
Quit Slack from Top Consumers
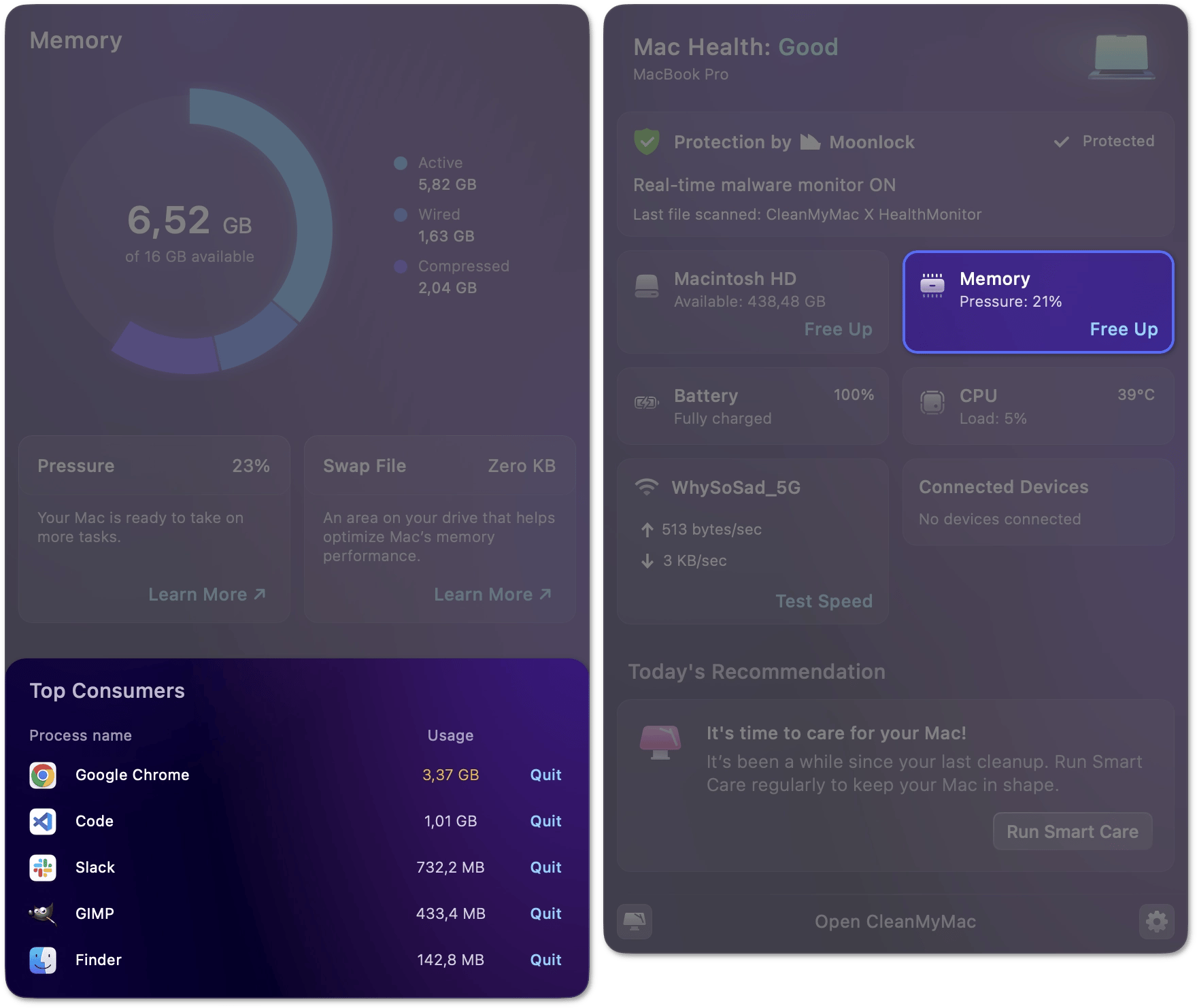point(545,867)
